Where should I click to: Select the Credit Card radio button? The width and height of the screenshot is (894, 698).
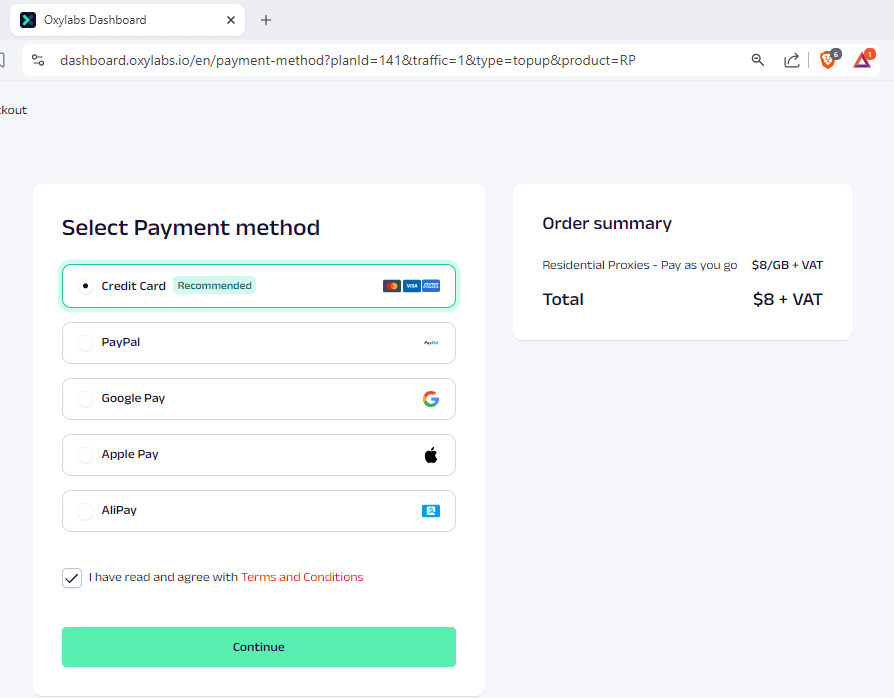[x=85, y=286]
